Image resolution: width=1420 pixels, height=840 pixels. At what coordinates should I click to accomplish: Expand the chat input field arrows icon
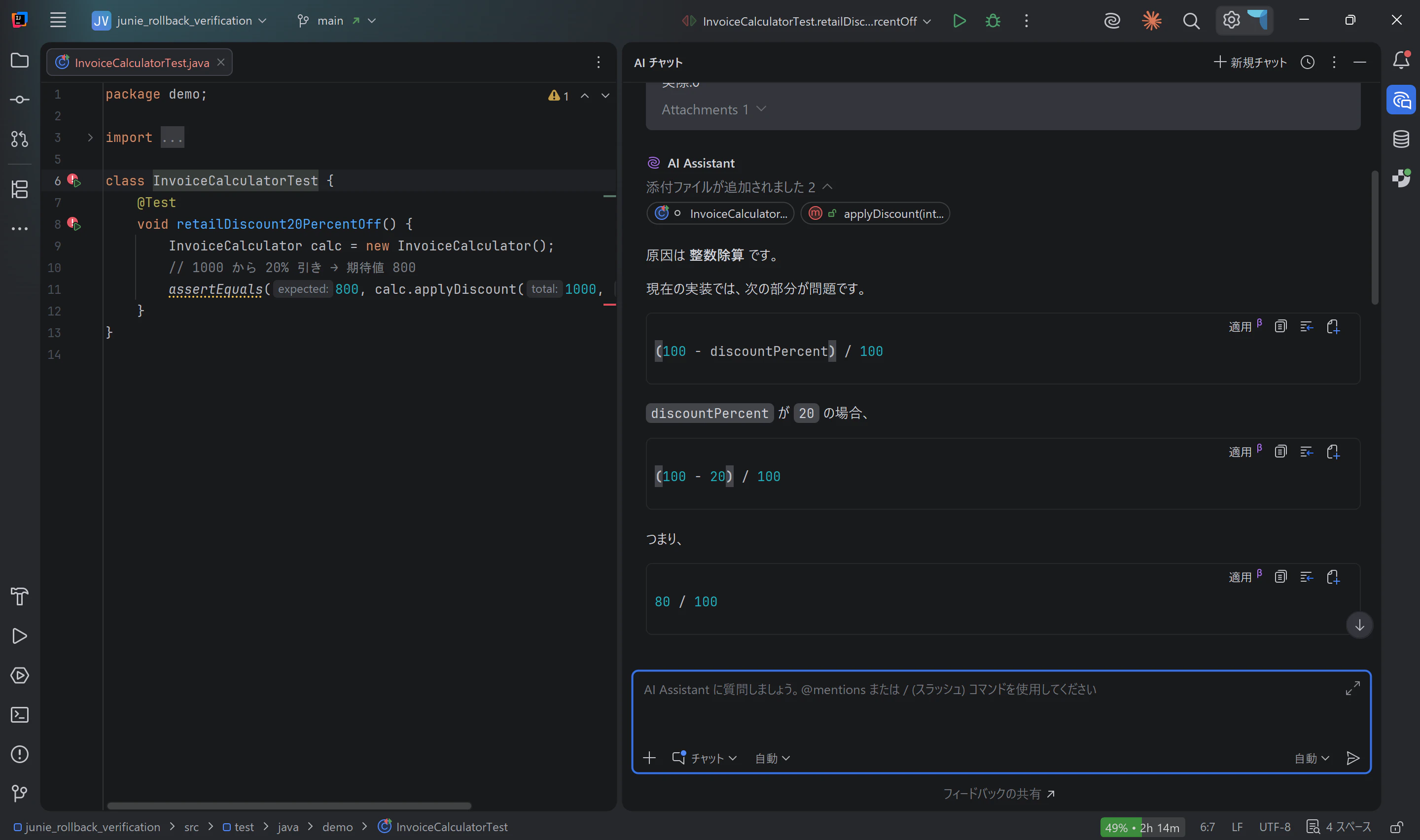tap(1352, 688)
